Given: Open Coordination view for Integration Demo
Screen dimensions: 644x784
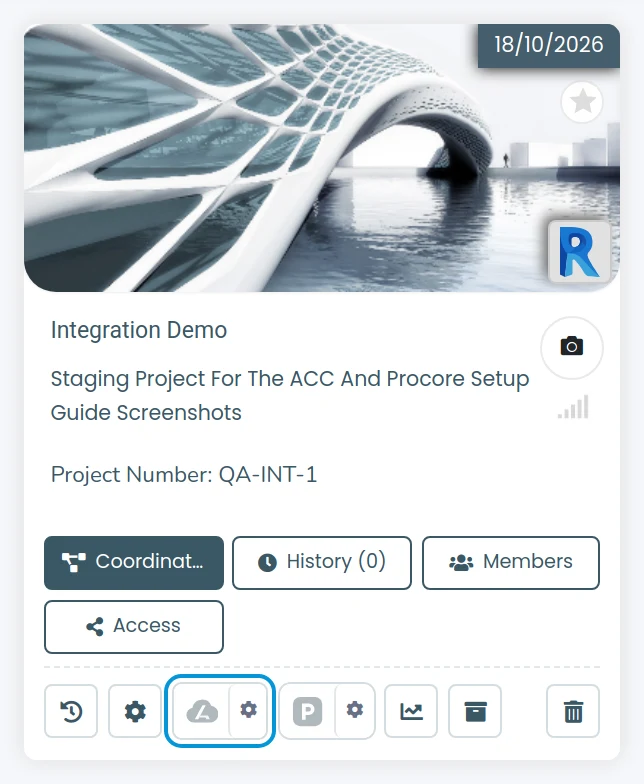Looking at the screenshot, I should click(x=134, y=562).
